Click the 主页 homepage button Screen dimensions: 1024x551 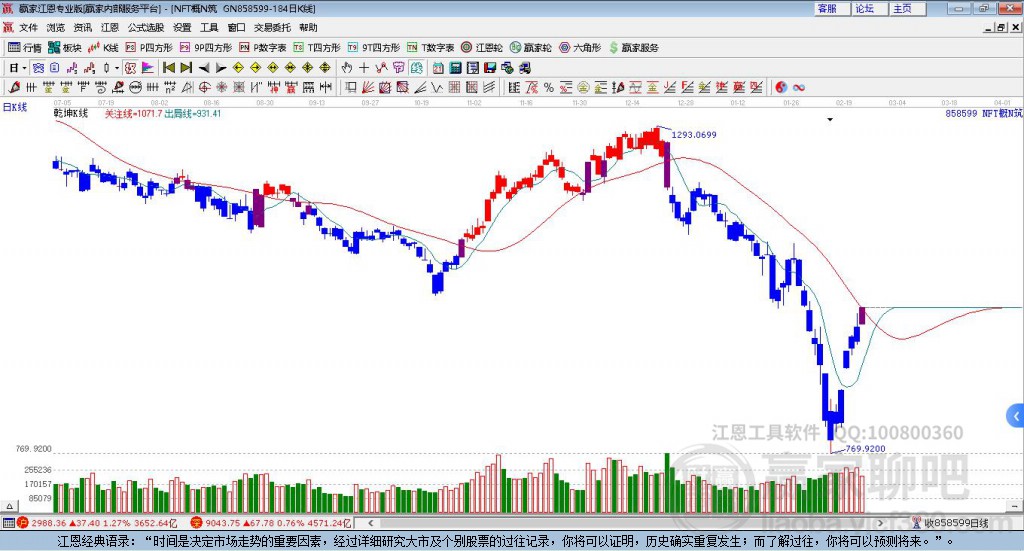[908, 8]
